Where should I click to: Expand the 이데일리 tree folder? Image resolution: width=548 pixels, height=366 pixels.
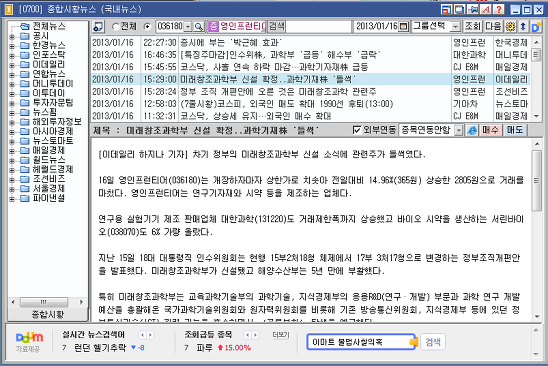point(12,65)
